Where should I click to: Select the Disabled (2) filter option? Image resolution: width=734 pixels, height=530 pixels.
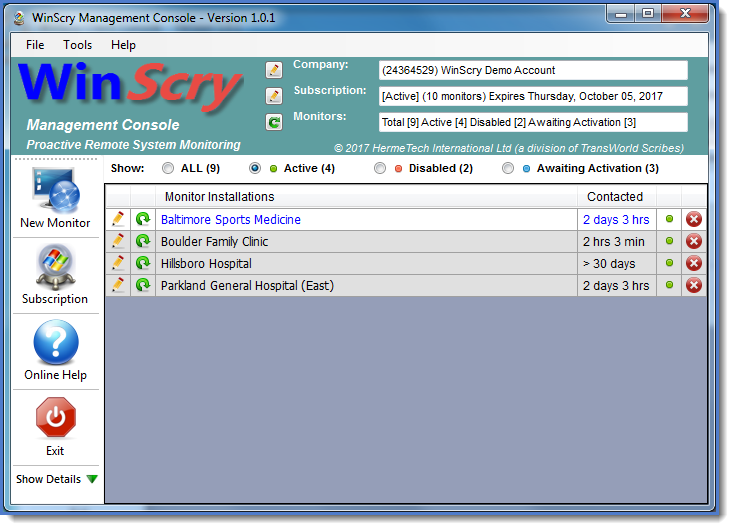380,169
